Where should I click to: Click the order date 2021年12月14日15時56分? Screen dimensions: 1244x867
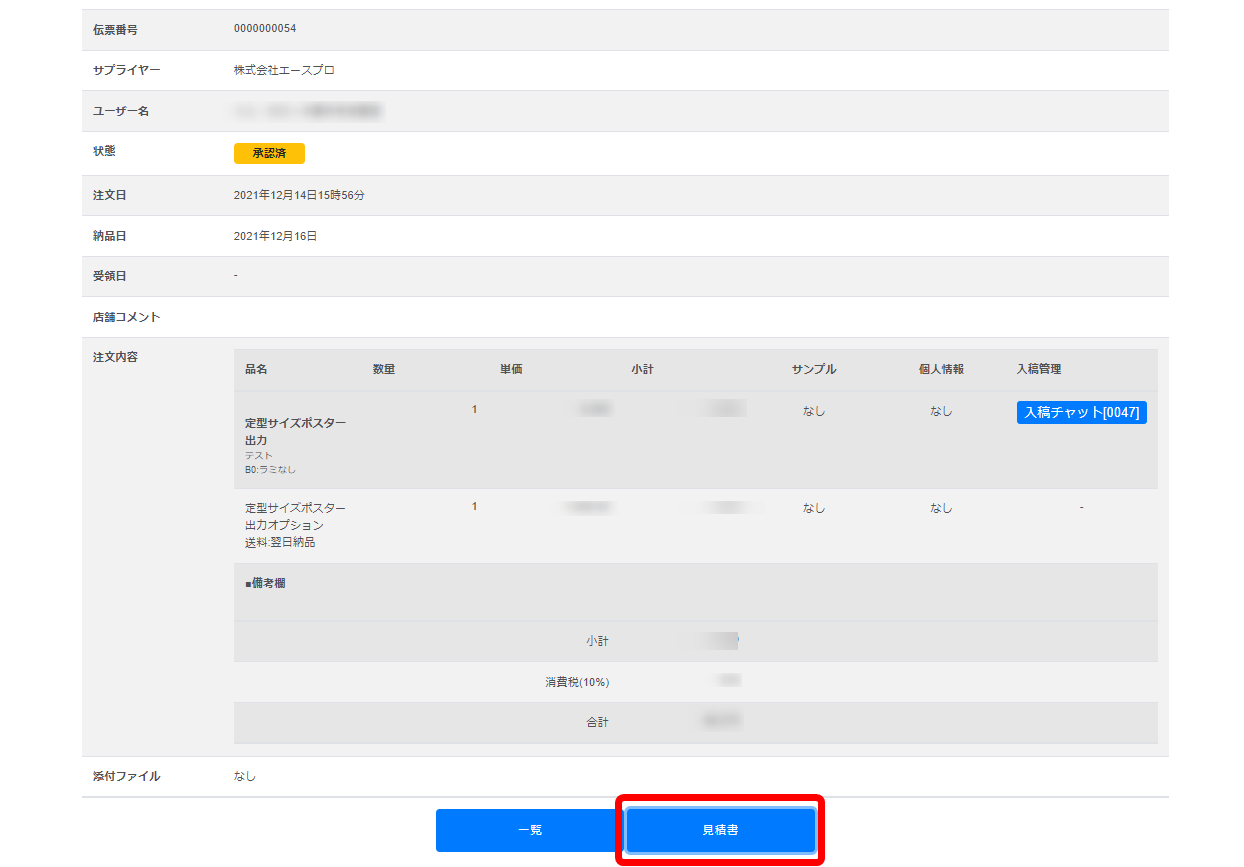pyautogui.click(x=299, y=196)
